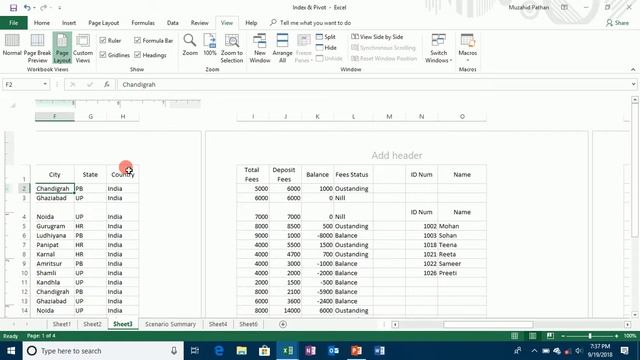
Task: Click the vertical scrollbar thumb
Action: (635, 171)
